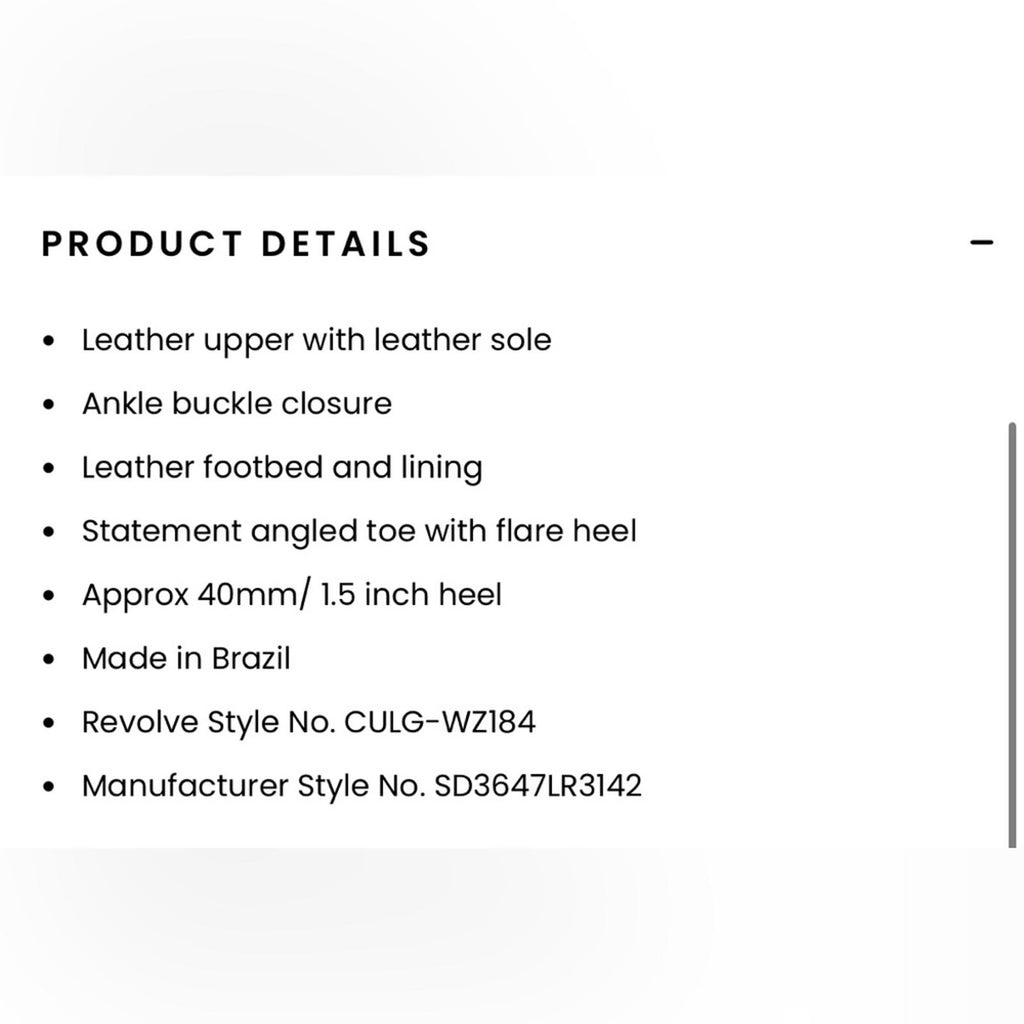
Task: Click the 'Made in Brazil' text
Action: click(186, 659)
